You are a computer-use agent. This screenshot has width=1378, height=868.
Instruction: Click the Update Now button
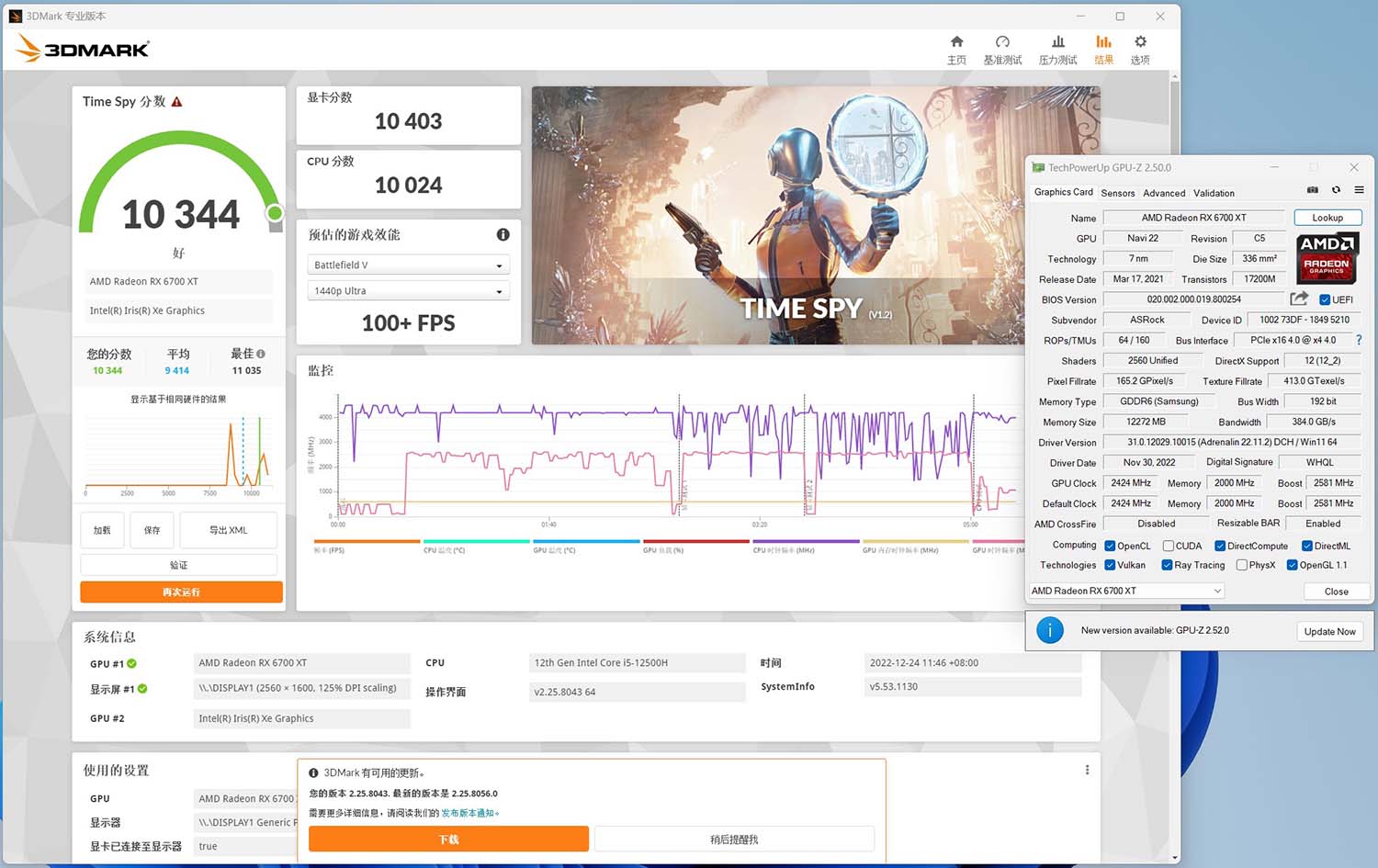click(x=1329, y=631)
